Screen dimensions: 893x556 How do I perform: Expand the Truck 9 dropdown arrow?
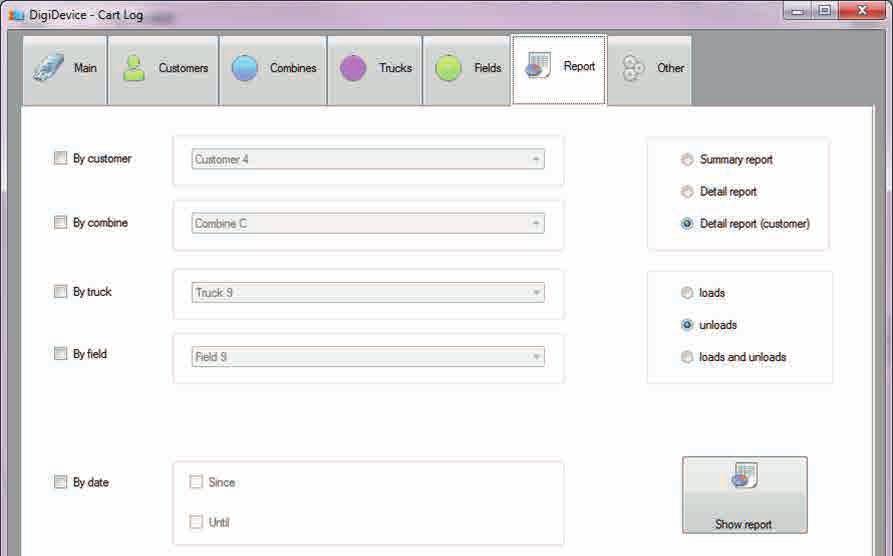point(536,293)
